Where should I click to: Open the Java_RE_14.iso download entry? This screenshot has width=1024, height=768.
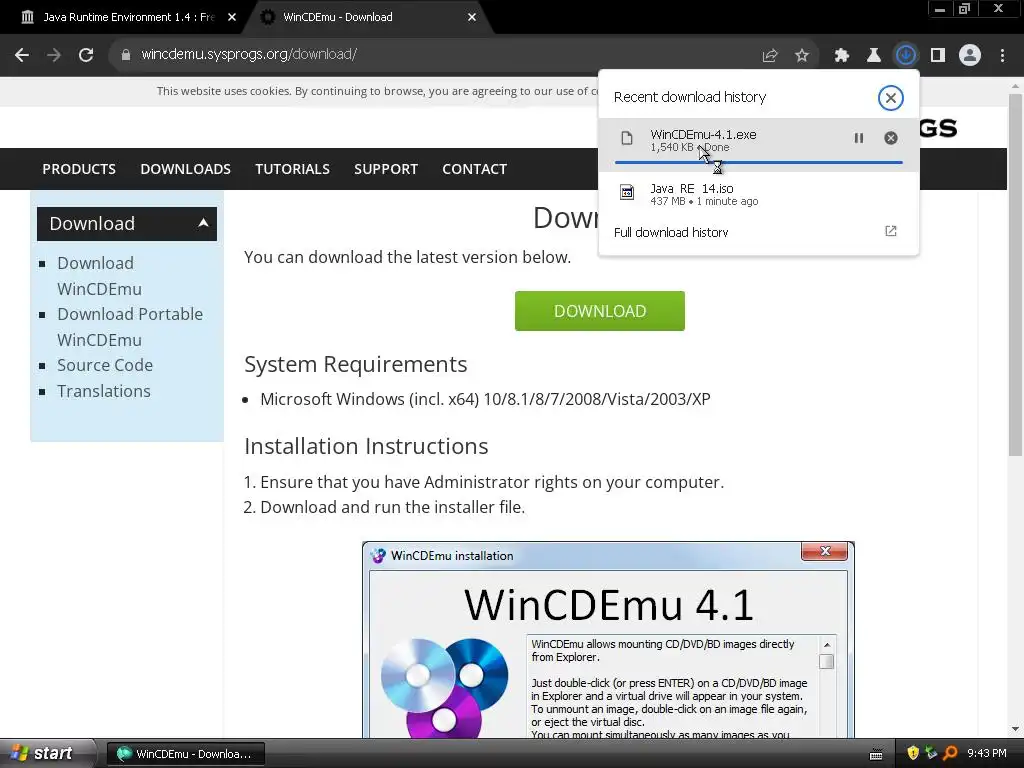[758, 194]
